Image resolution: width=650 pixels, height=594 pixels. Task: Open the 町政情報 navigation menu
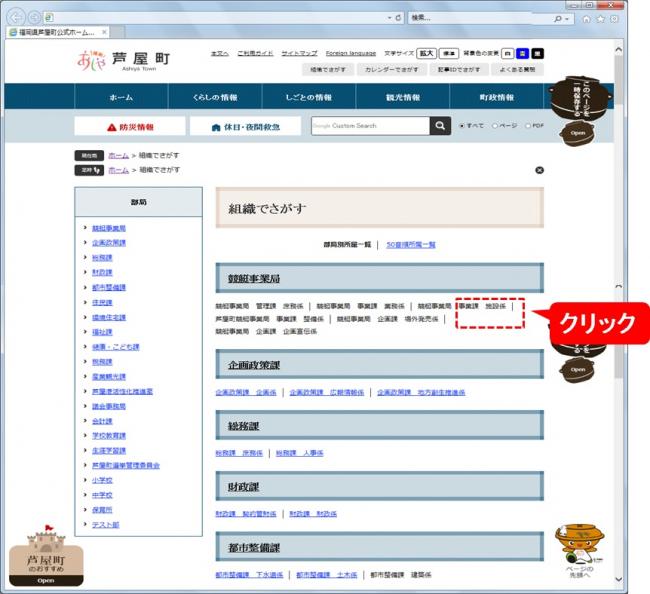pyautogui.click(x=497, y=97)
